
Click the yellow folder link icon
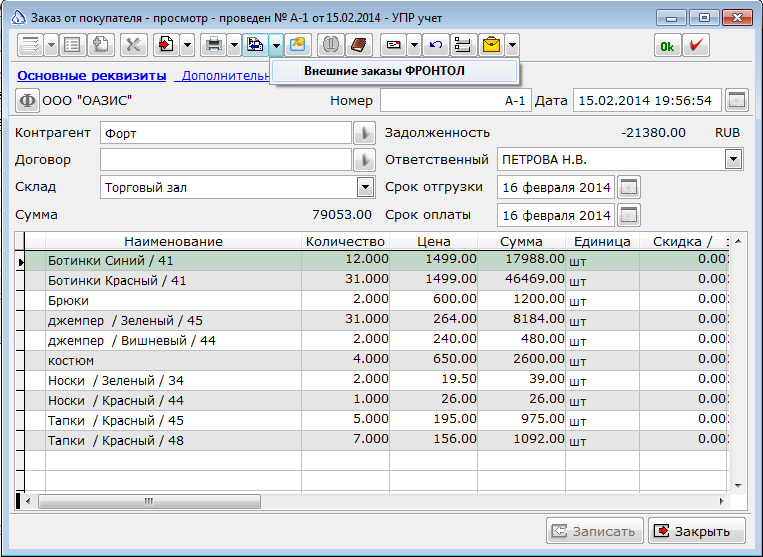tap(297, 45)
